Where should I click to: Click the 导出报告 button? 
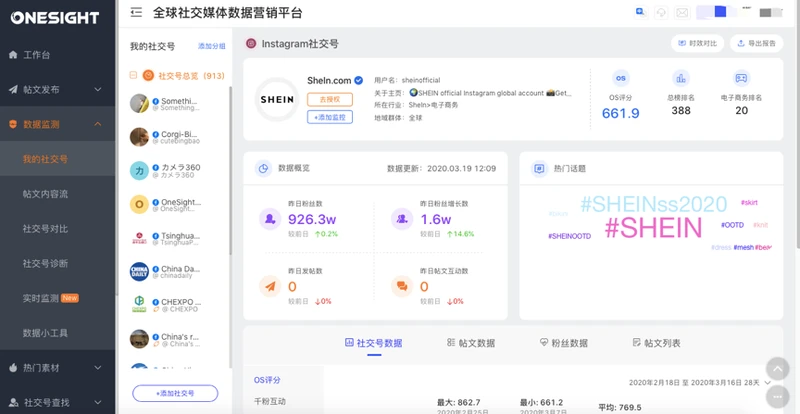(756, 44)
